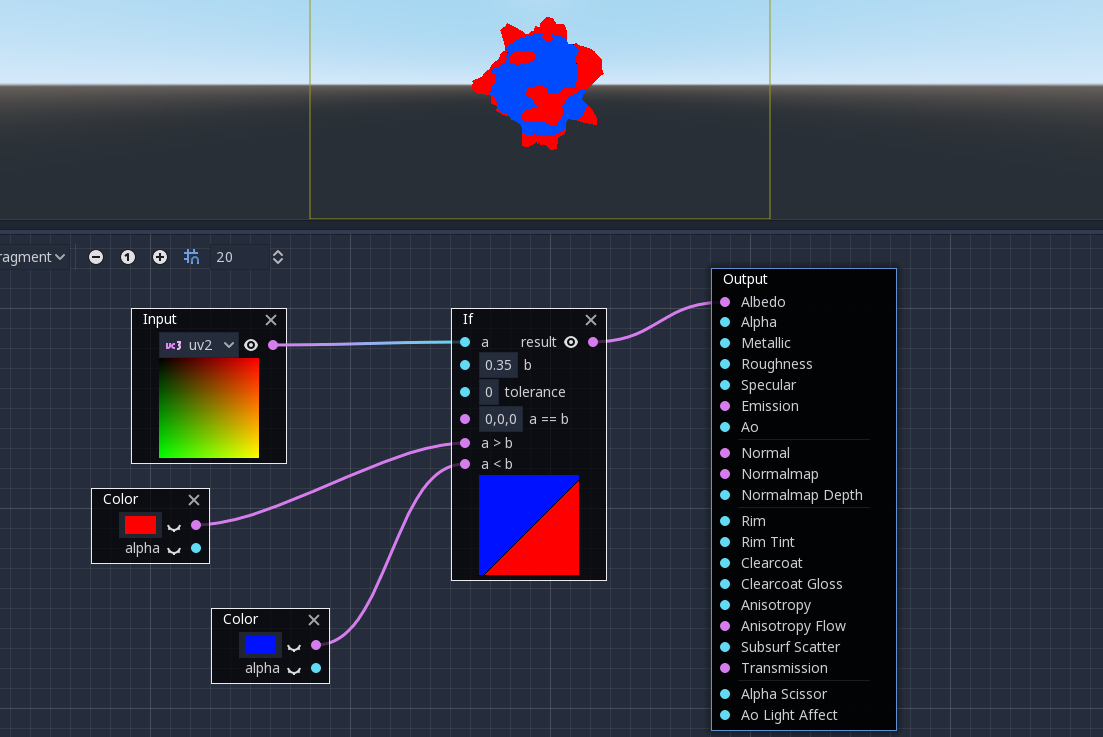
Task: Click the red color swatch
Action: click(140, 524)
